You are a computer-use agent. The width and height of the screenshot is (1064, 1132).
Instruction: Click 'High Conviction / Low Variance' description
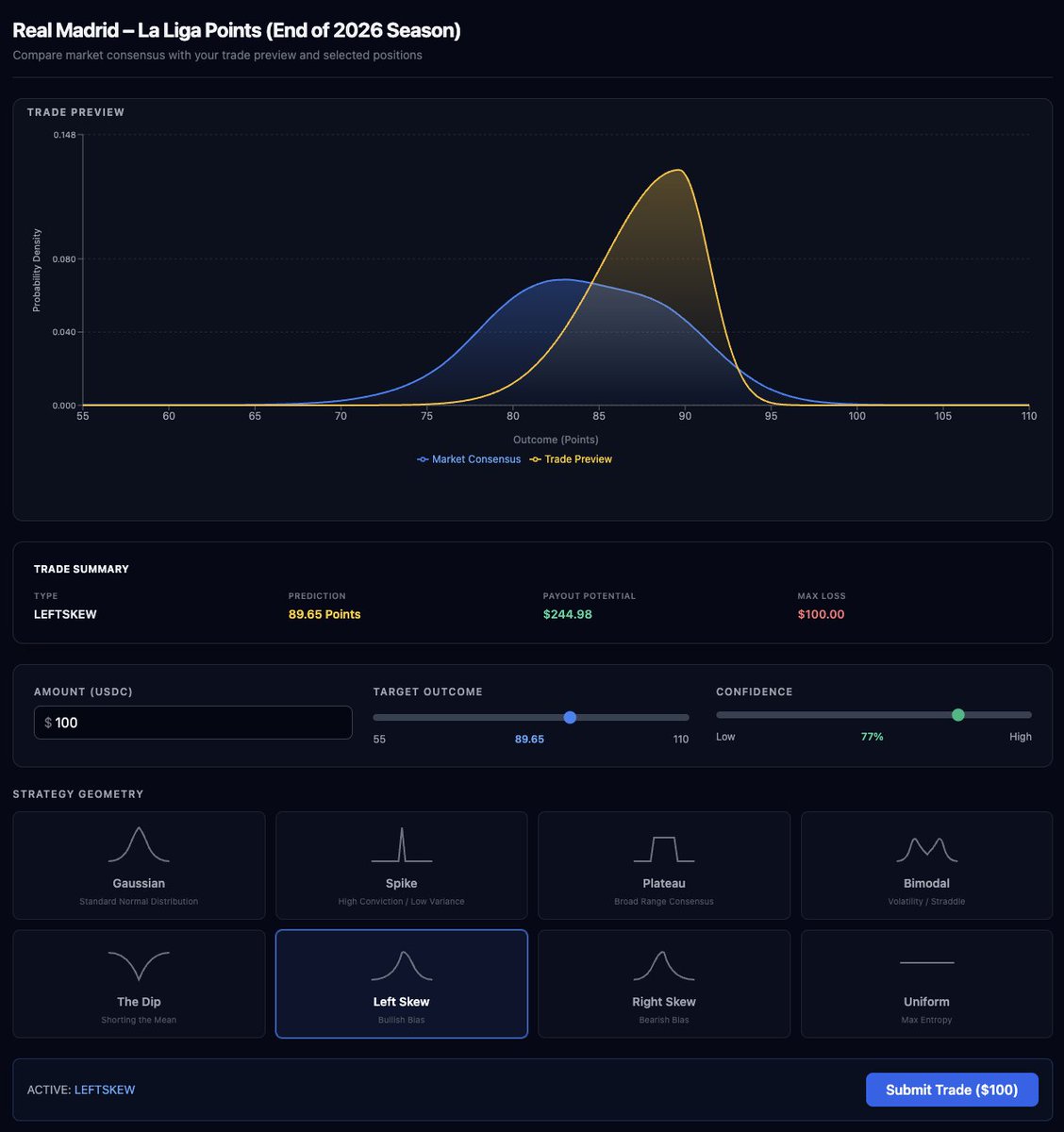pos(401,902)
